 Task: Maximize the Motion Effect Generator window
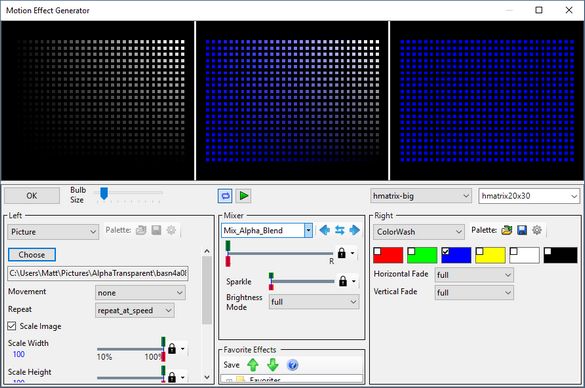(539, 10)
